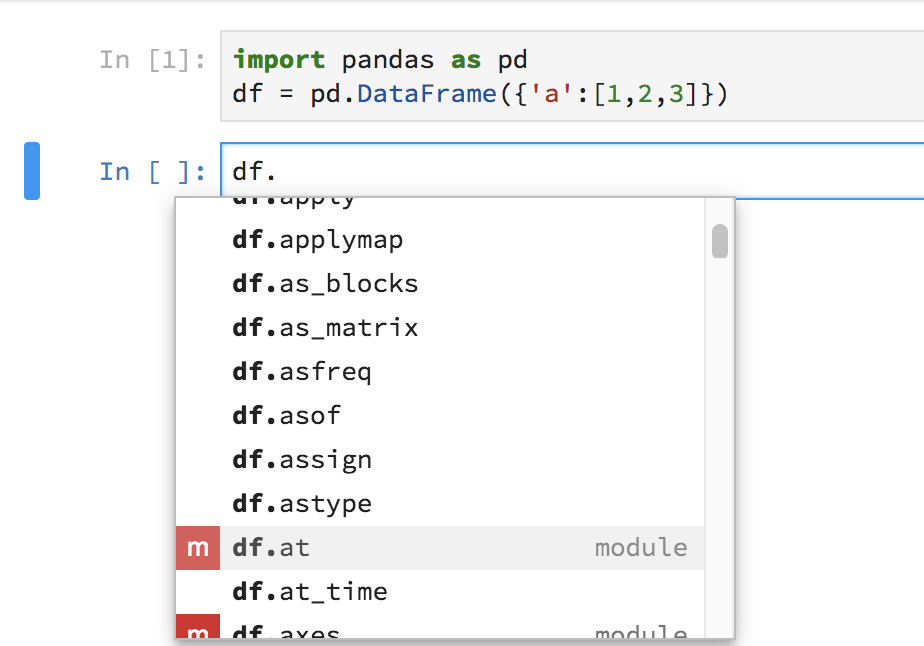This screenshot has width=924, height=646.
Task: Click the In [1] prompt label
Action: click(x=153, y=60)
